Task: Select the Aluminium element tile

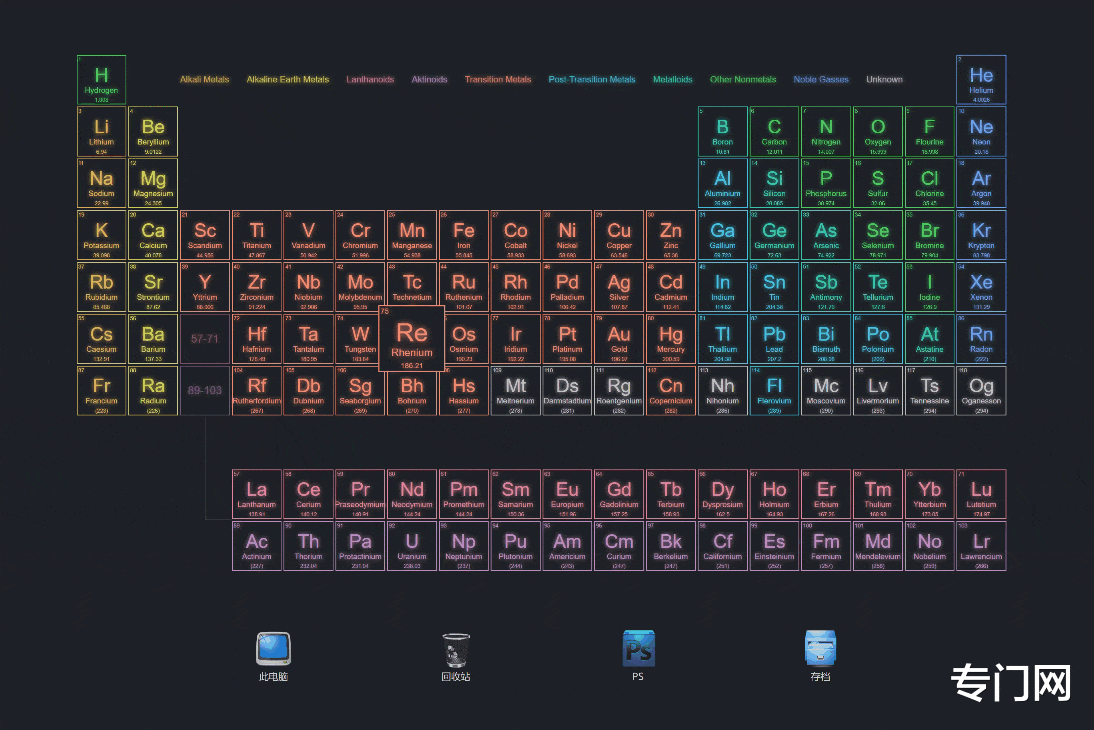Action: point(722,183)
